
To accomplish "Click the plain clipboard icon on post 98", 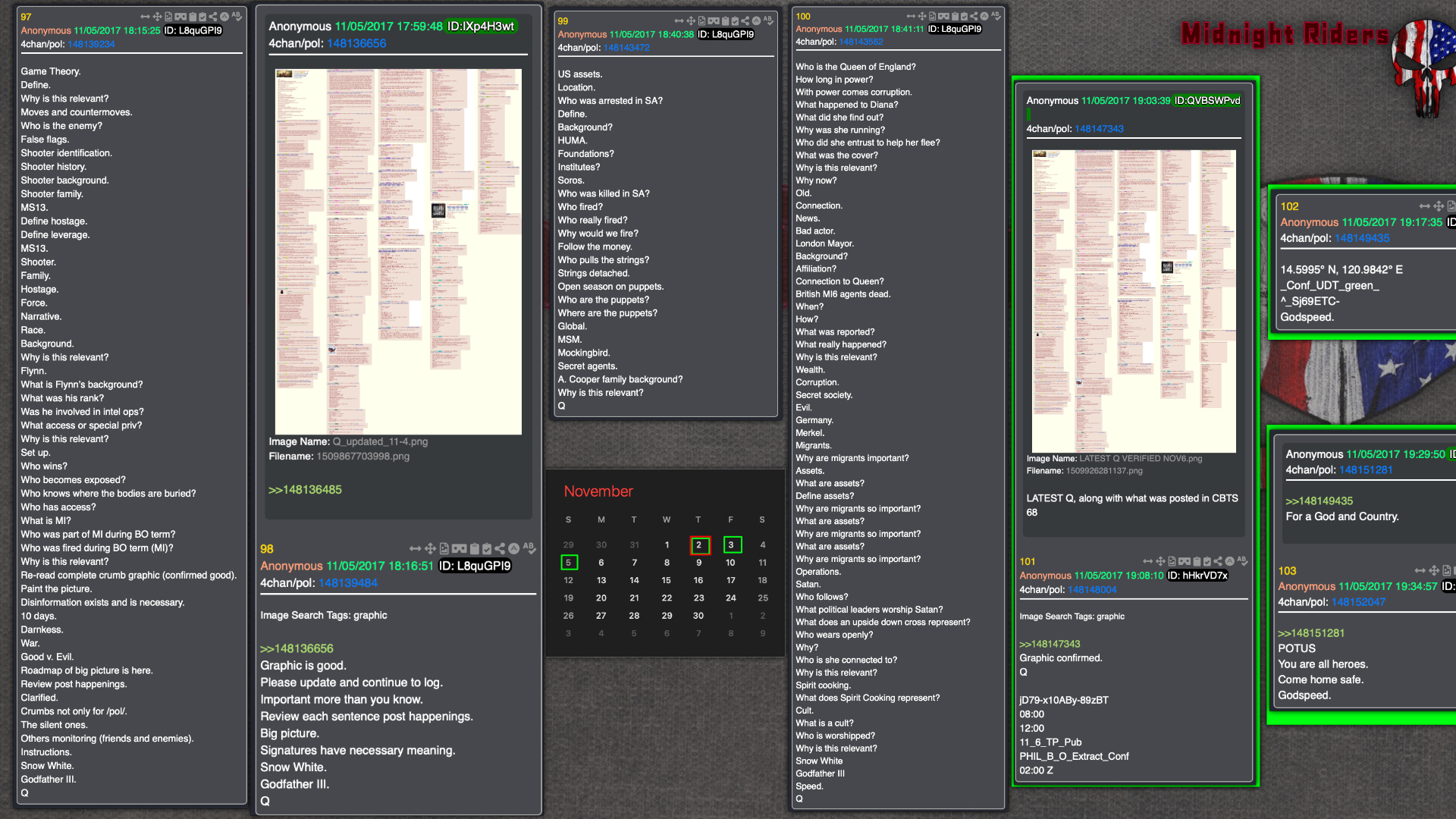I will (475, 548).
